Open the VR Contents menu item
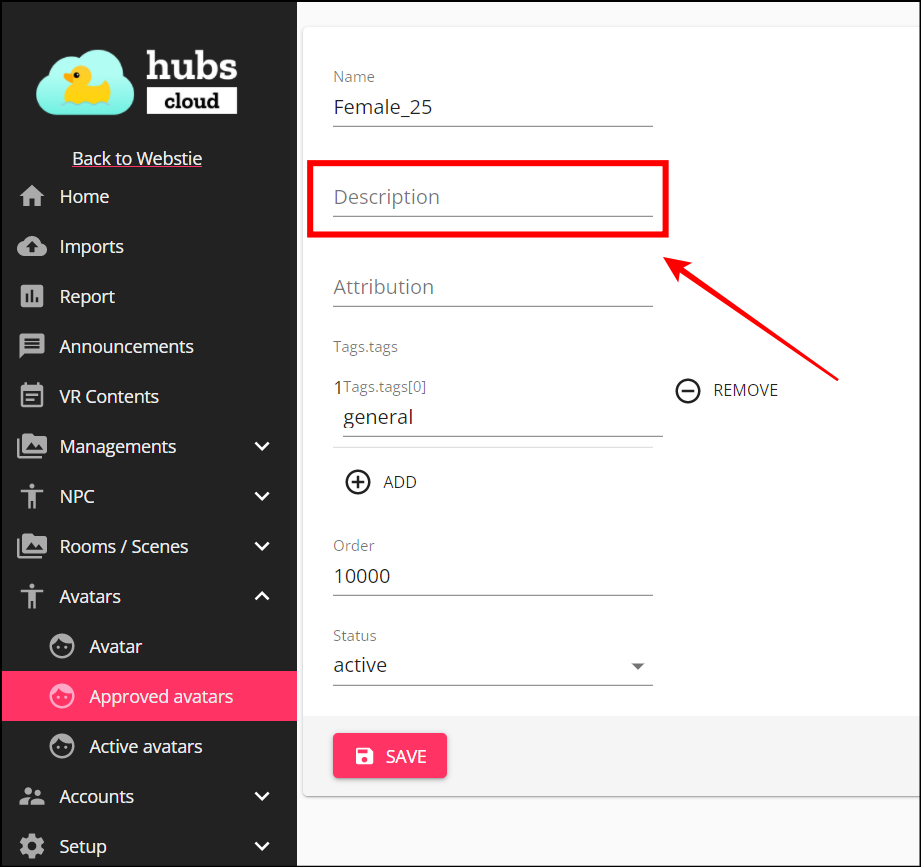921x867 pixels. pos(149,396)
